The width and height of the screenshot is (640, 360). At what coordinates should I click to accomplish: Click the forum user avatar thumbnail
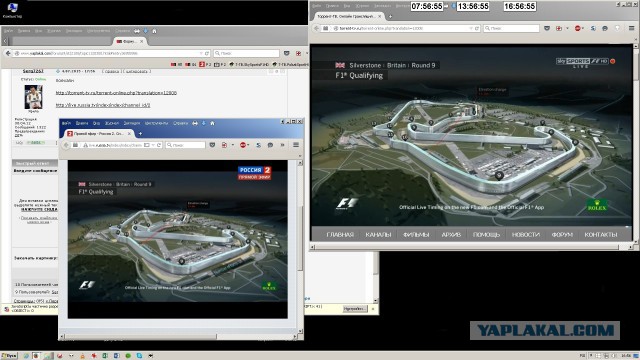point(33,97)
